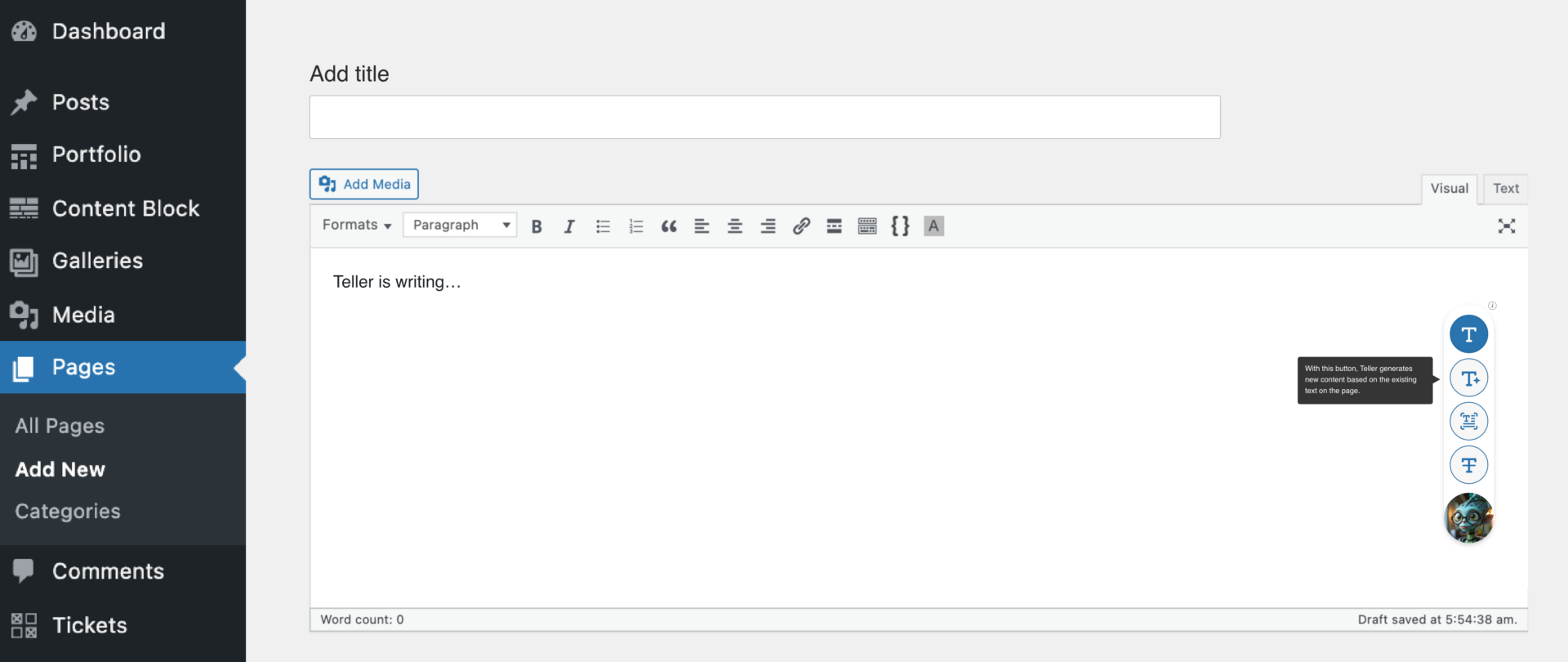The width and height of the screenshot is (1568, 662).
Task: Click the curly braces shortcode icon
Action: coord(900,226)
